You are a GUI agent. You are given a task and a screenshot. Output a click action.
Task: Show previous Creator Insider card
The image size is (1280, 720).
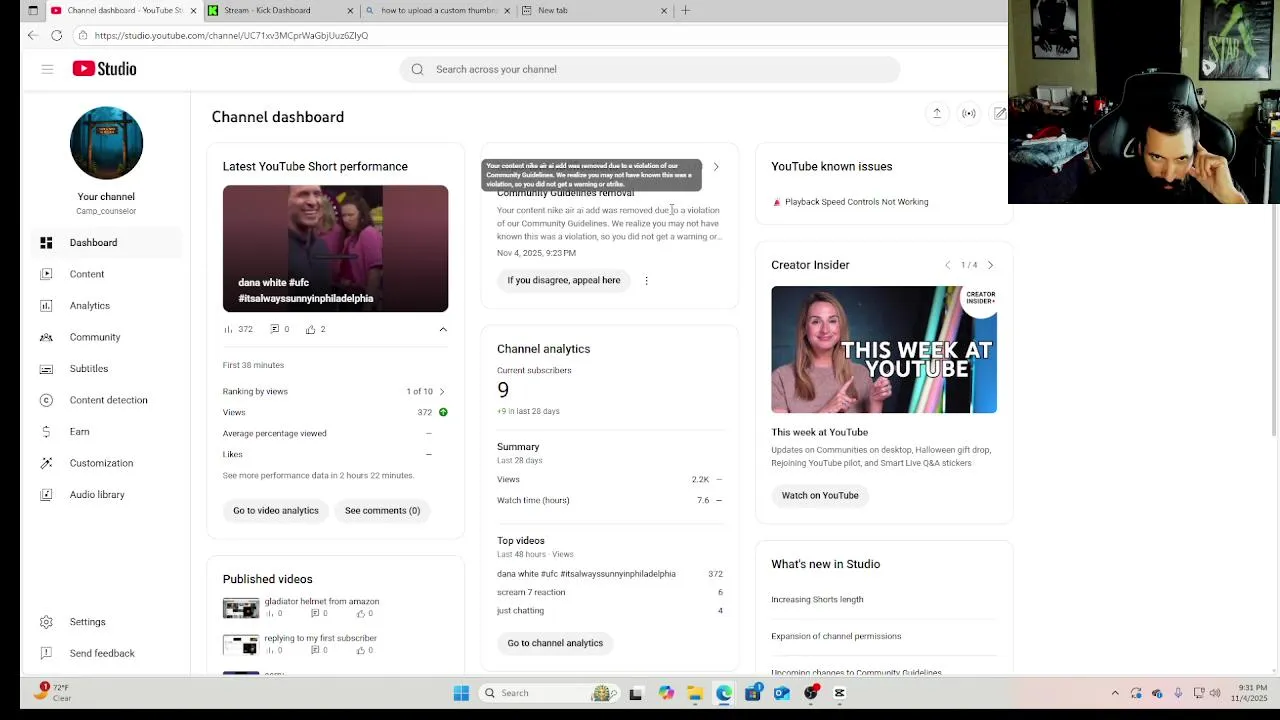948,265
